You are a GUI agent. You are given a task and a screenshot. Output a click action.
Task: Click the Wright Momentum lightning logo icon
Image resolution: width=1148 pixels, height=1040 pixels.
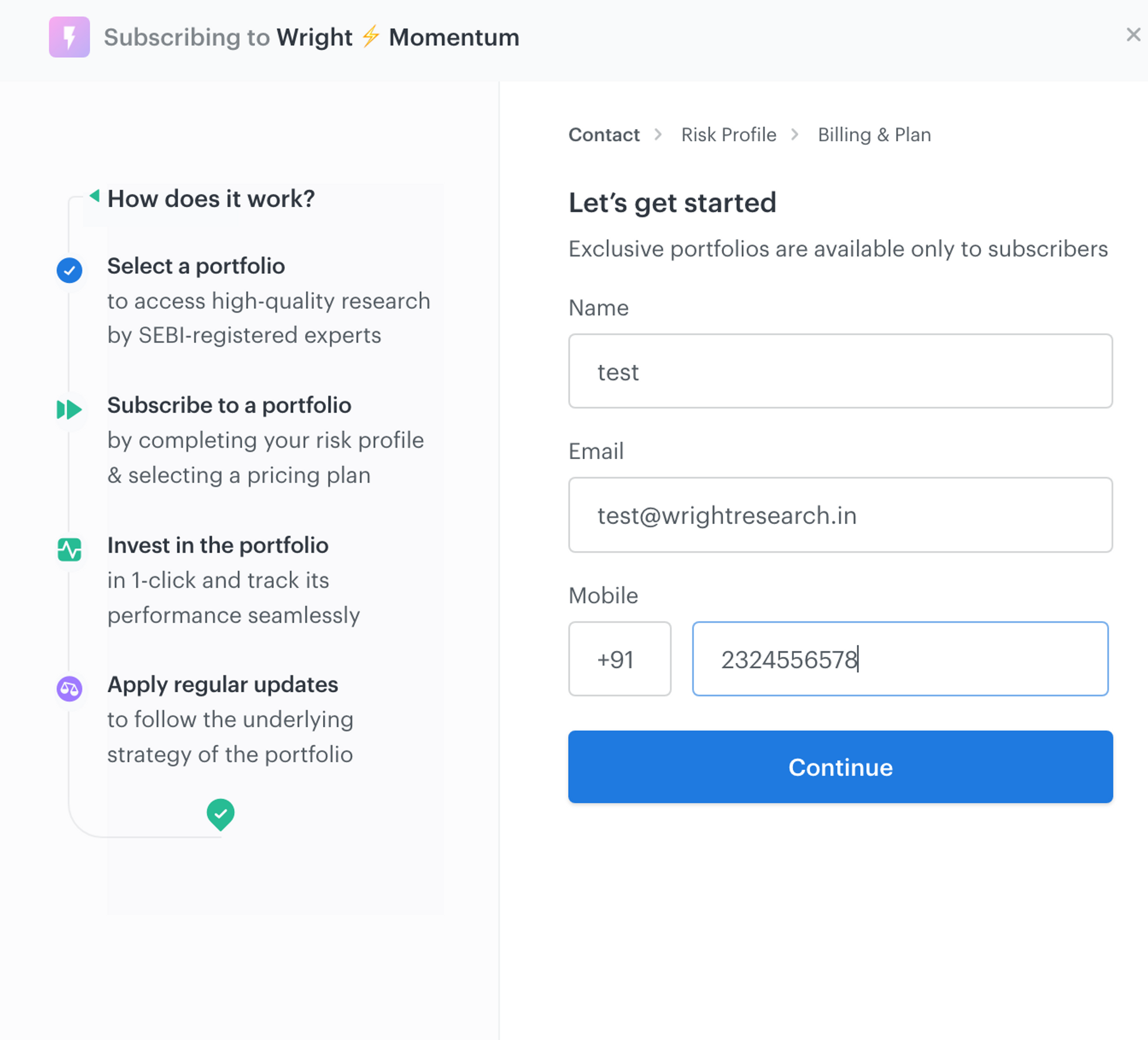[69, 37]
